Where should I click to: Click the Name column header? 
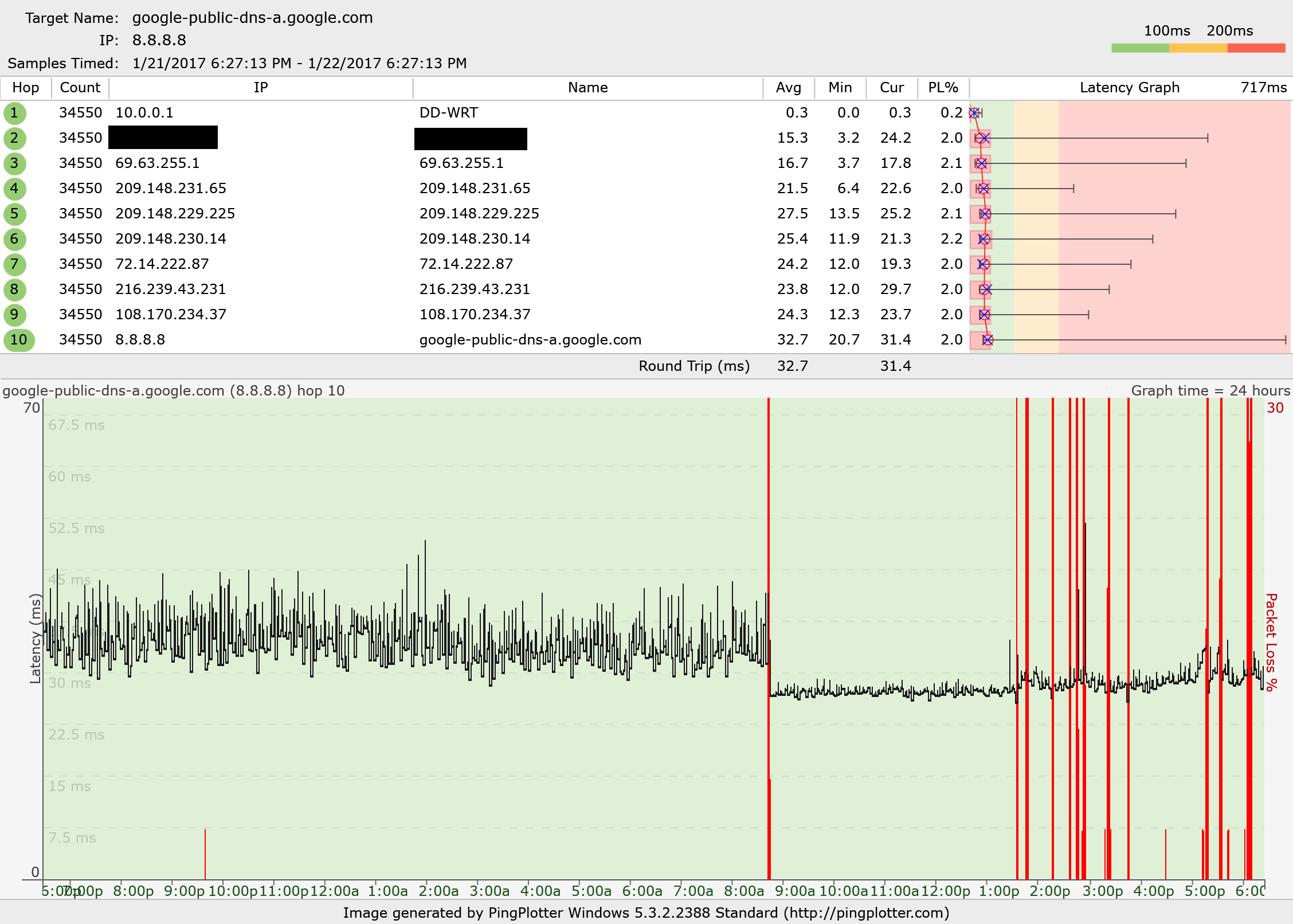pyautogui.click(x=587, y=88)
